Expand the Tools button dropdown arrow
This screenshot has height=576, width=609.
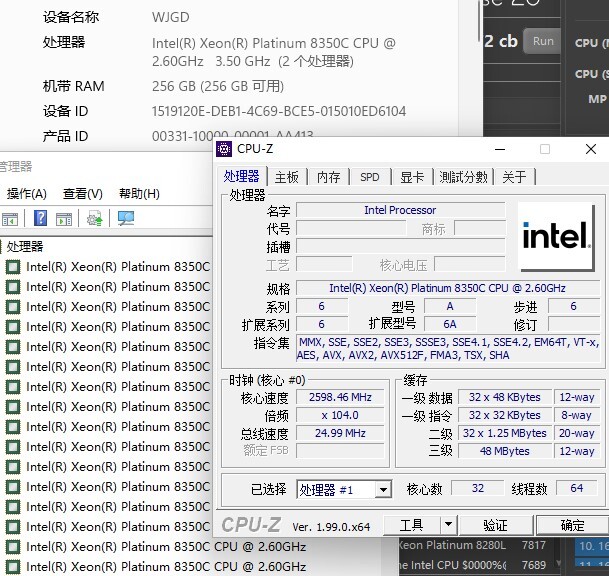(x=448, y=525)
